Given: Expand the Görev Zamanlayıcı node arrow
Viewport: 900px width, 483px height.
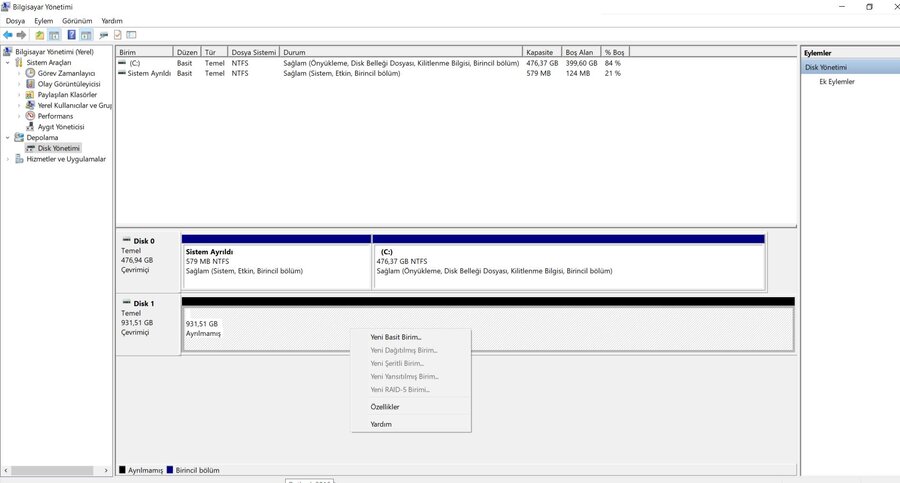Looking at the screenshot, I should 19,74.
